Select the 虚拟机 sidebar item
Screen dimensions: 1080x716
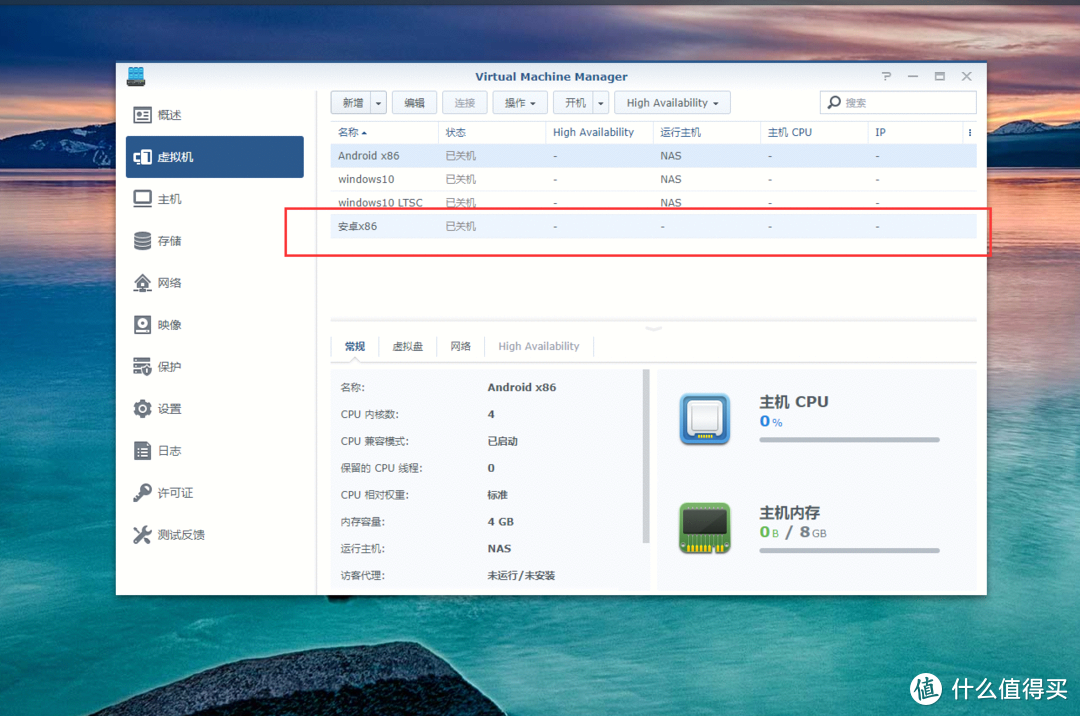coord(215,157)
